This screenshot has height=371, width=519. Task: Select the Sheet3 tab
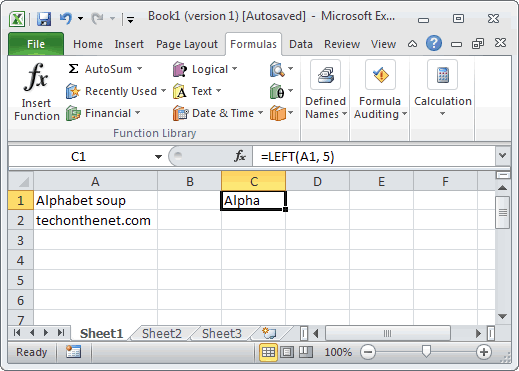point(222,333)
